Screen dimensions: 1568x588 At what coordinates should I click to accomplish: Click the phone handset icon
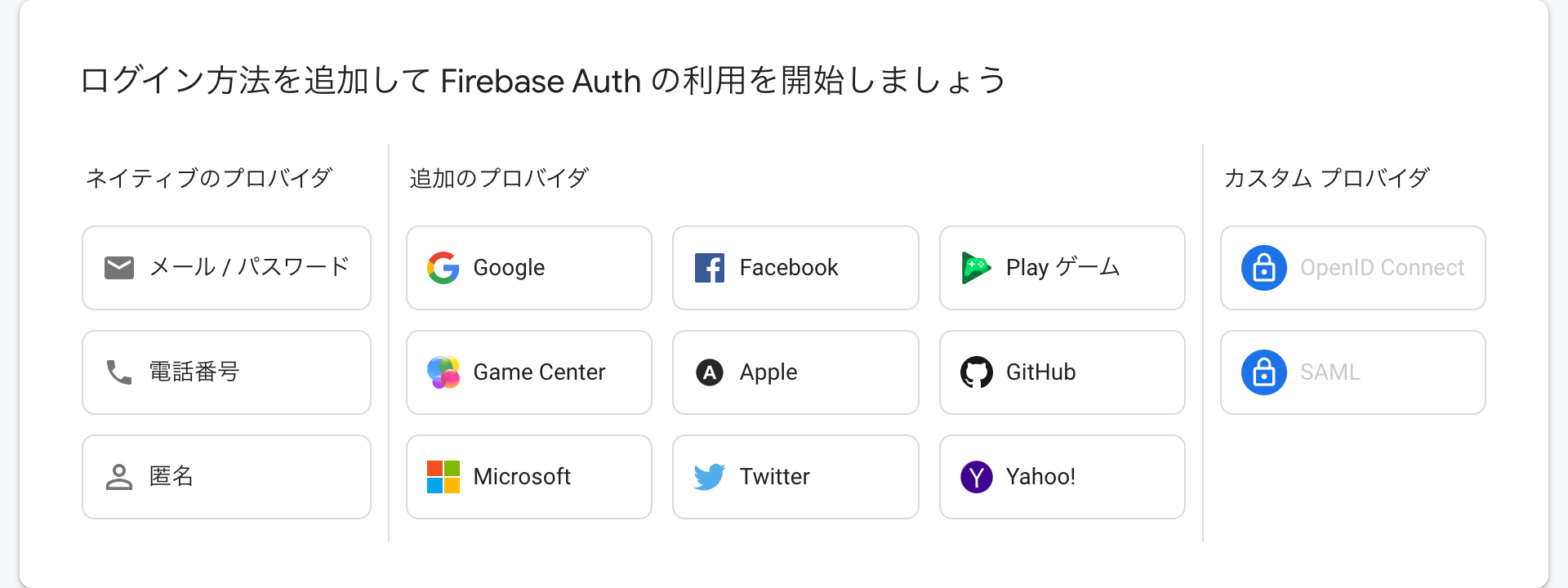tap(119, 372)
